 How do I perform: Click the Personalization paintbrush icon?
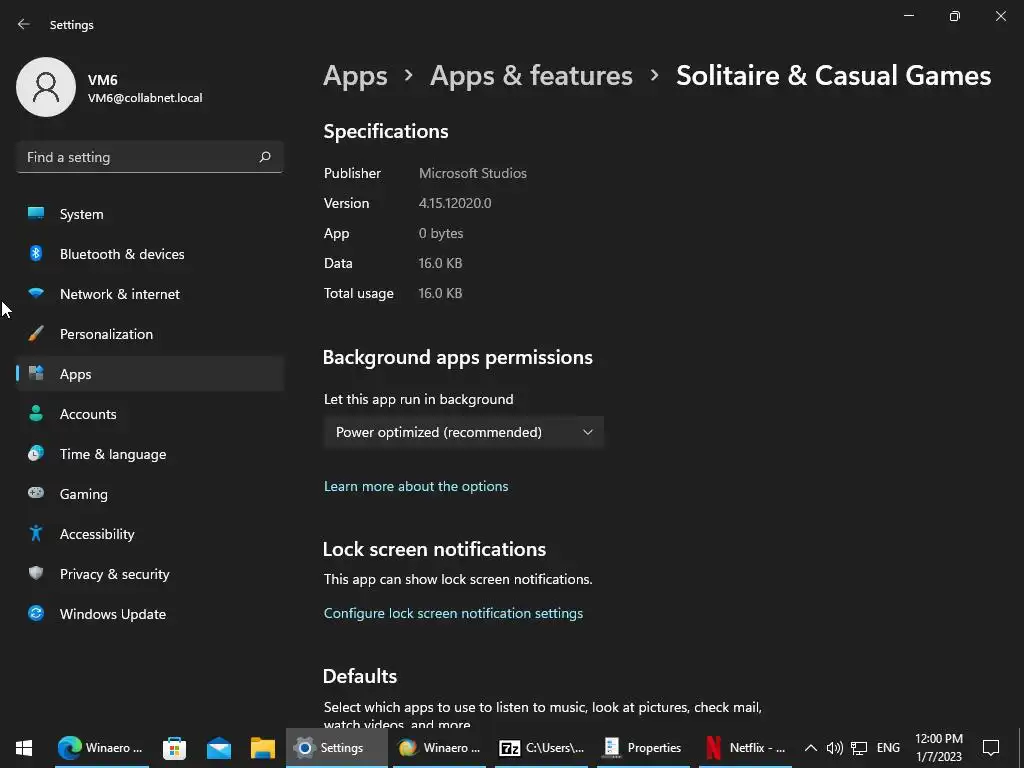point(36,334)
